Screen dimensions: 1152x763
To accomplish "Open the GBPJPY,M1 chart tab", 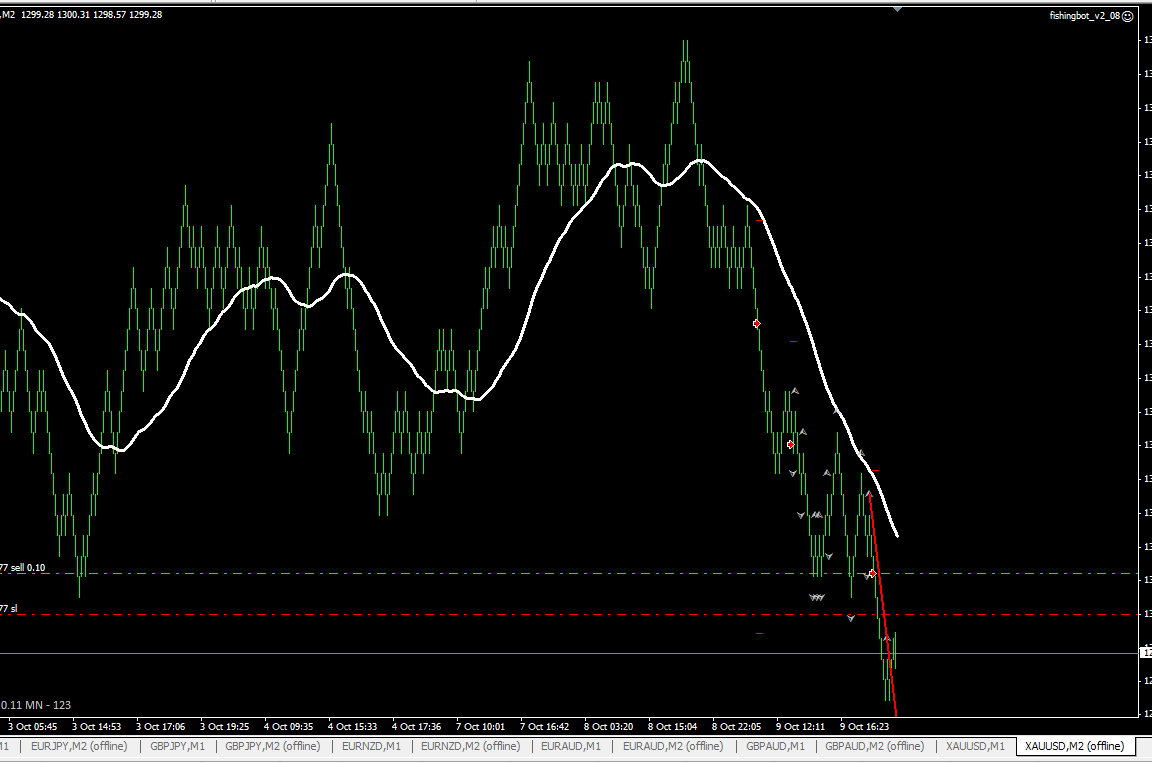I will (177, 746).
